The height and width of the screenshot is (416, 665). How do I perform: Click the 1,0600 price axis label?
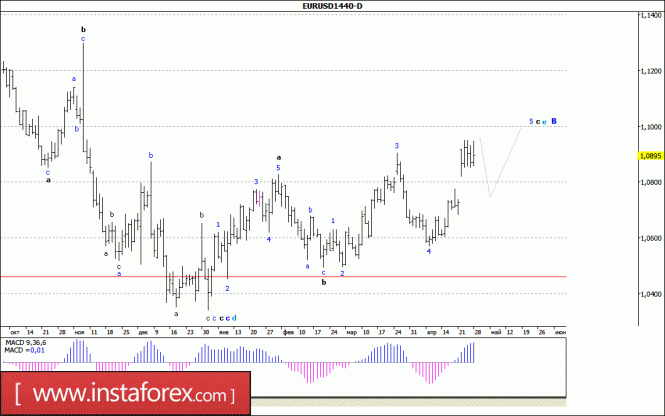(651, 238)
